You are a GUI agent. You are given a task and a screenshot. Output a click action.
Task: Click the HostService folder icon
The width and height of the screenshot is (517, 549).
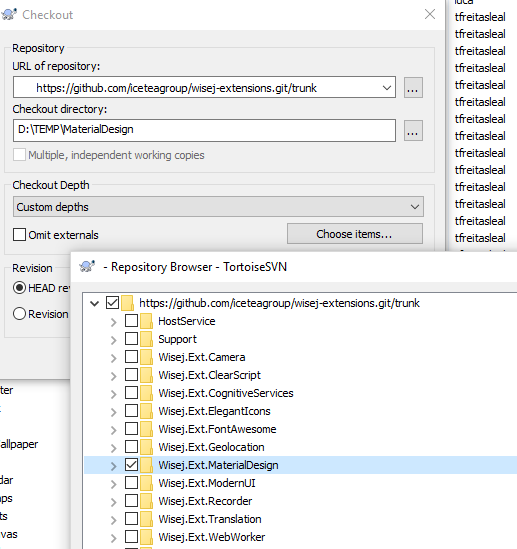(146, 321)
